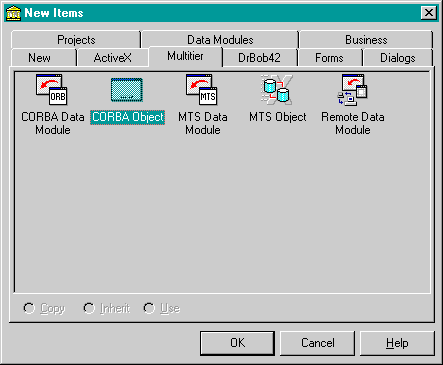Confirm with the OK button
The height and width of the screenshot is (365, 443).
(237, 343)
